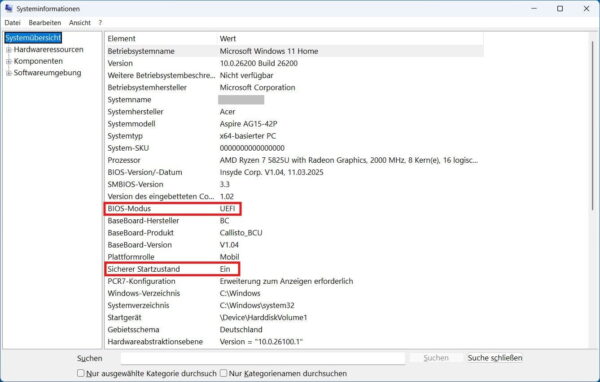
Task: Click into the Suchen text field
Action: [263, 358]
